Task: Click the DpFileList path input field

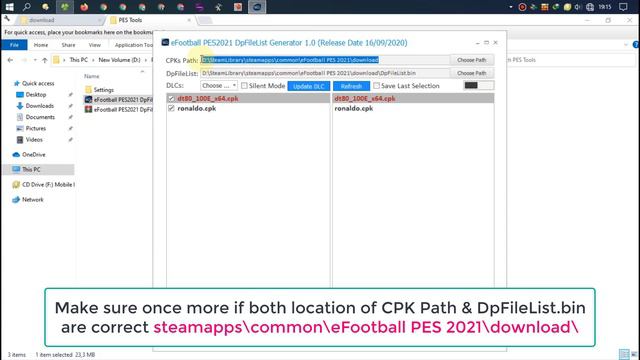Action: point(325,73)
